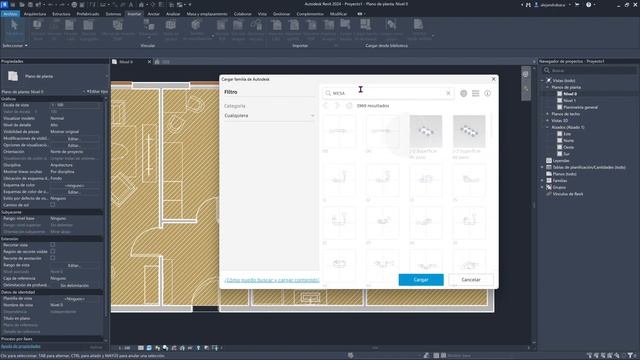Refresh results with the circular arrow icon
The height and width of the screenshot is (360, 640).
point(349,106)
